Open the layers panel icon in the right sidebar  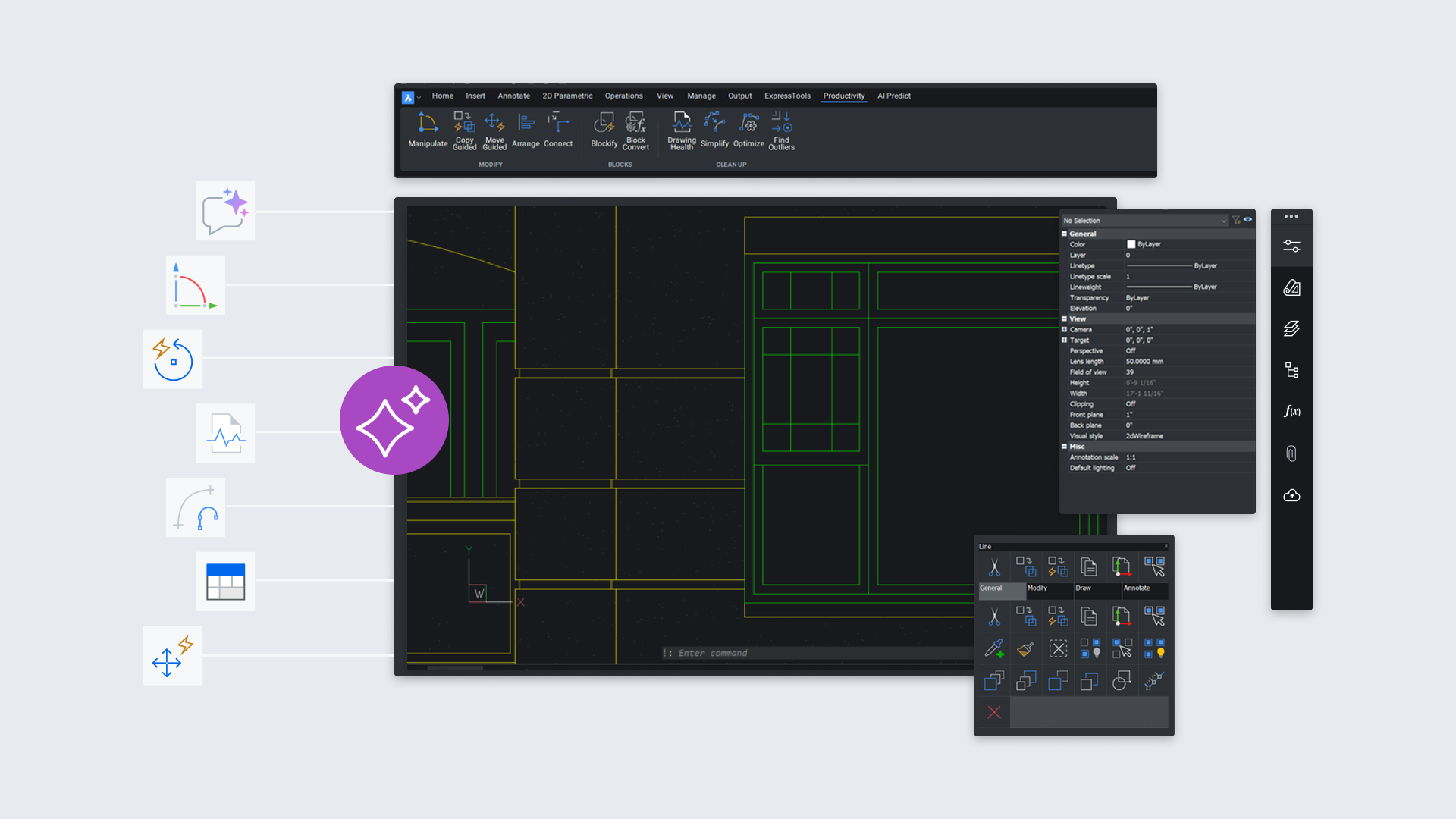pyautogui.click(x=1292, y=328)
